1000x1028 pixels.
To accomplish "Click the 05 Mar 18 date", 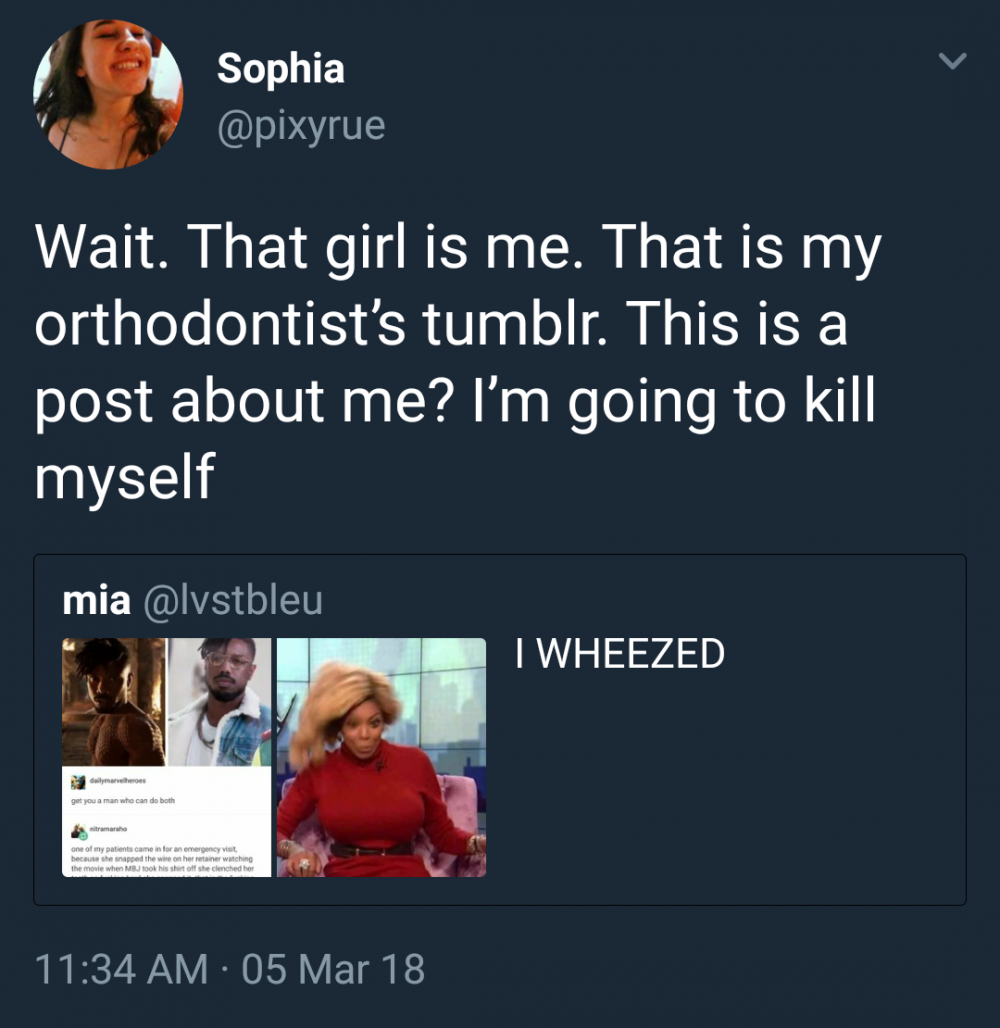I will [333, 970].
